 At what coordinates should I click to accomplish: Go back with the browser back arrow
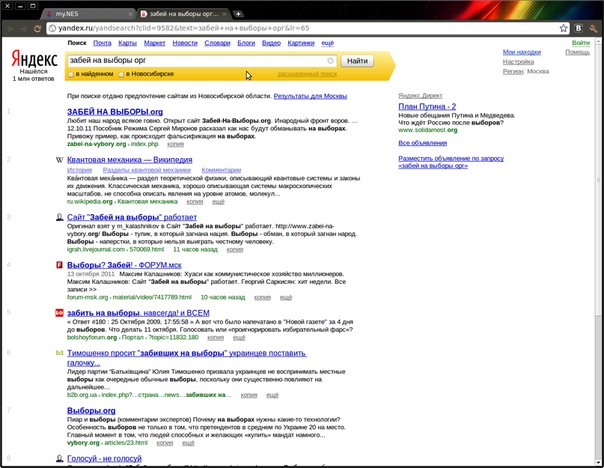(x=11, y=29)
